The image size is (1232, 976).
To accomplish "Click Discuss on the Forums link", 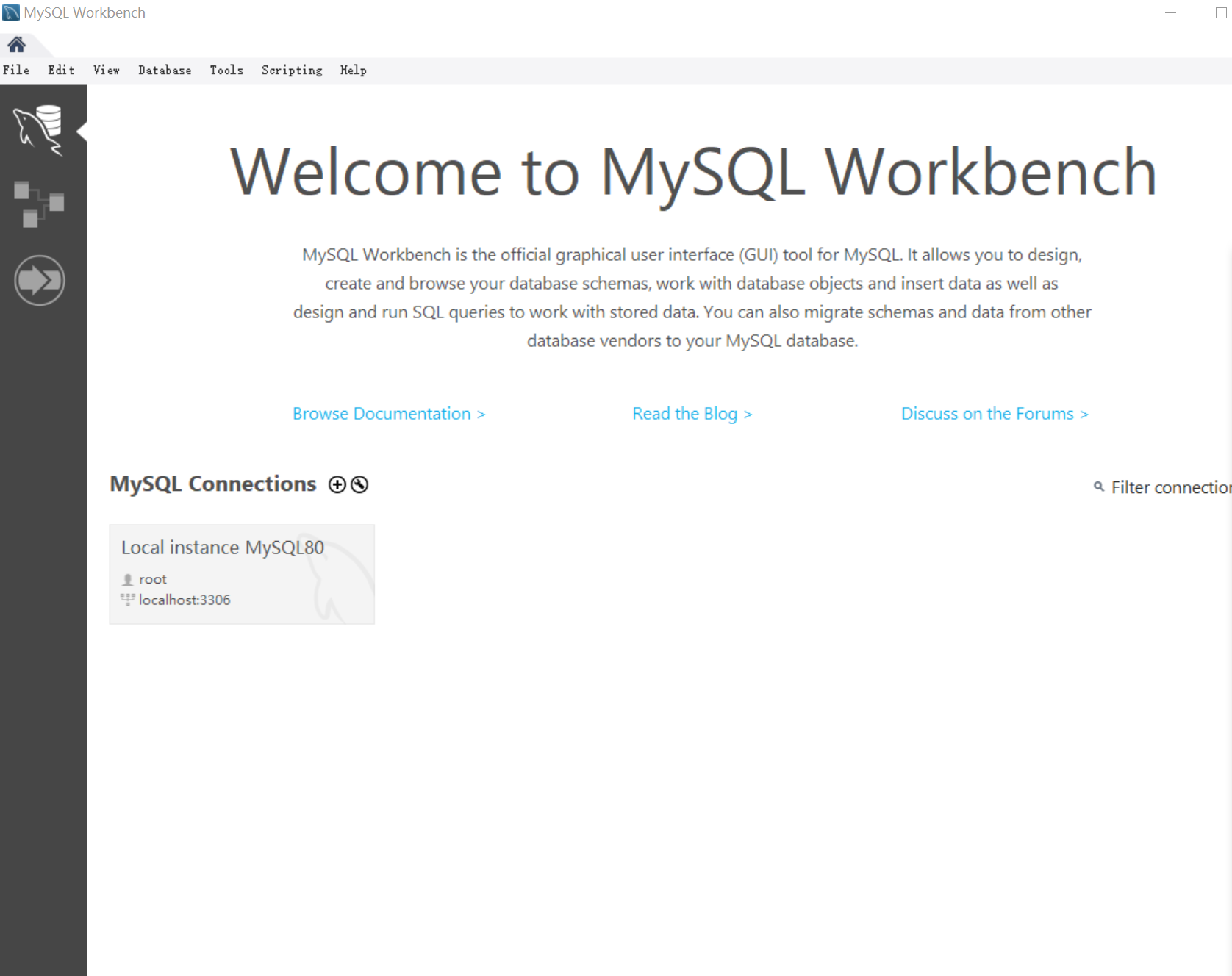I will click(995, 414).
